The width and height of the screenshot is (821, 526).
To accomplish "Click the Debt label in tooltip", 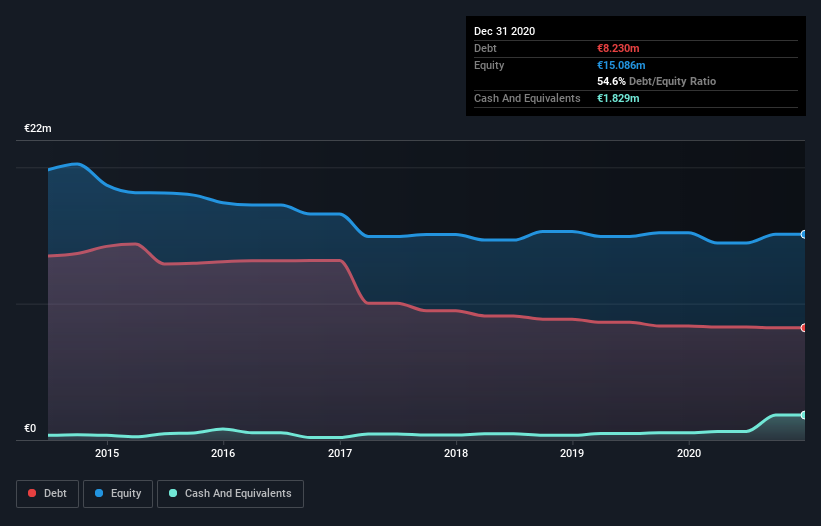I will tap(485, 48).
